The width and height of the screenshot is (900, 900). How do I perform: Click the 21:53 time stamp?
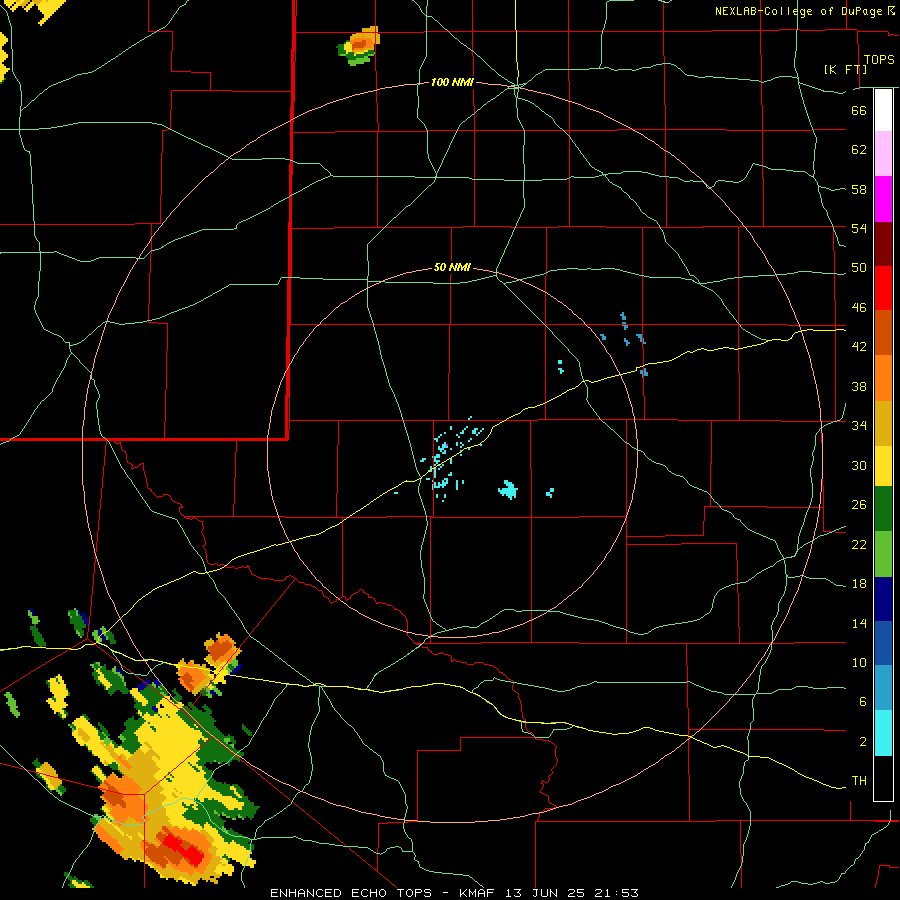[x=615, y=893]
